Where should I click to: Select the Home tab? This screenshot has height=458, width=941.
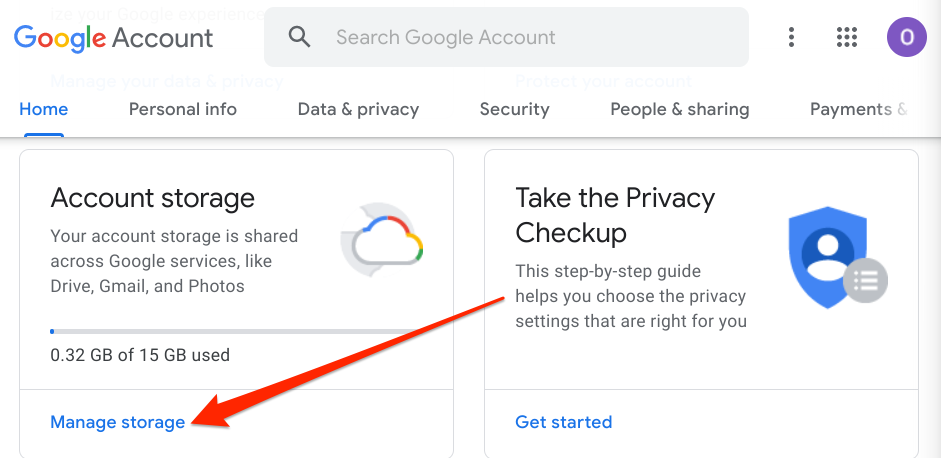click(44, 109)
